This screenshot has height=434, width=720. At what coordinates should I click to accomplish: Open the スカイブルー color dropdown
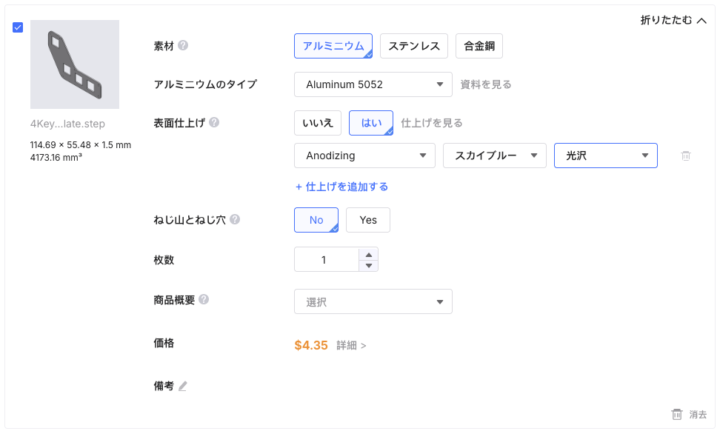[495, 156]
